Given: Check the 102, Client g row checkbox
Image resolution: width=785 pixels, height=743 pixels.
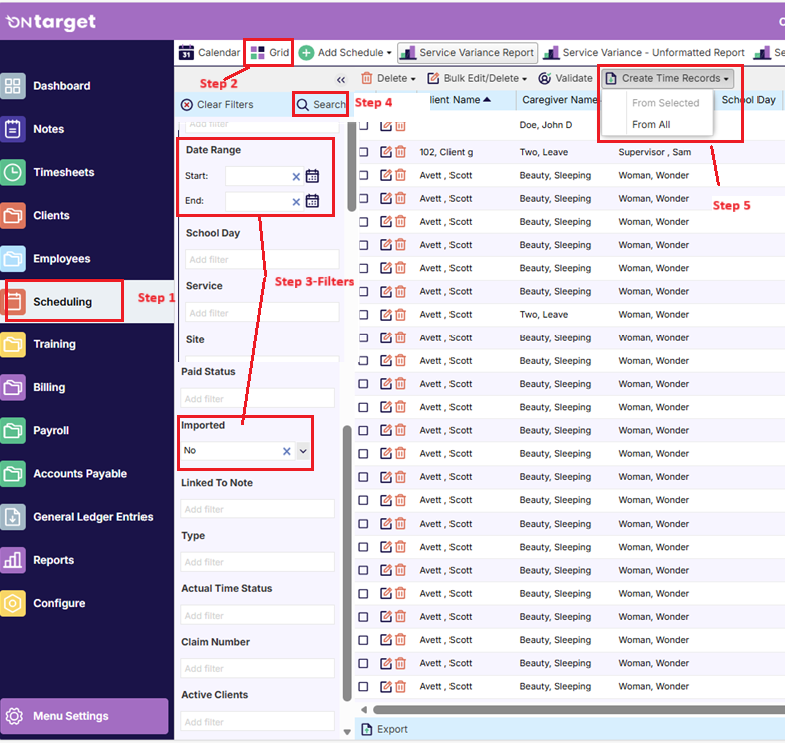Looking at the screenshot, I should coord(363,152).
